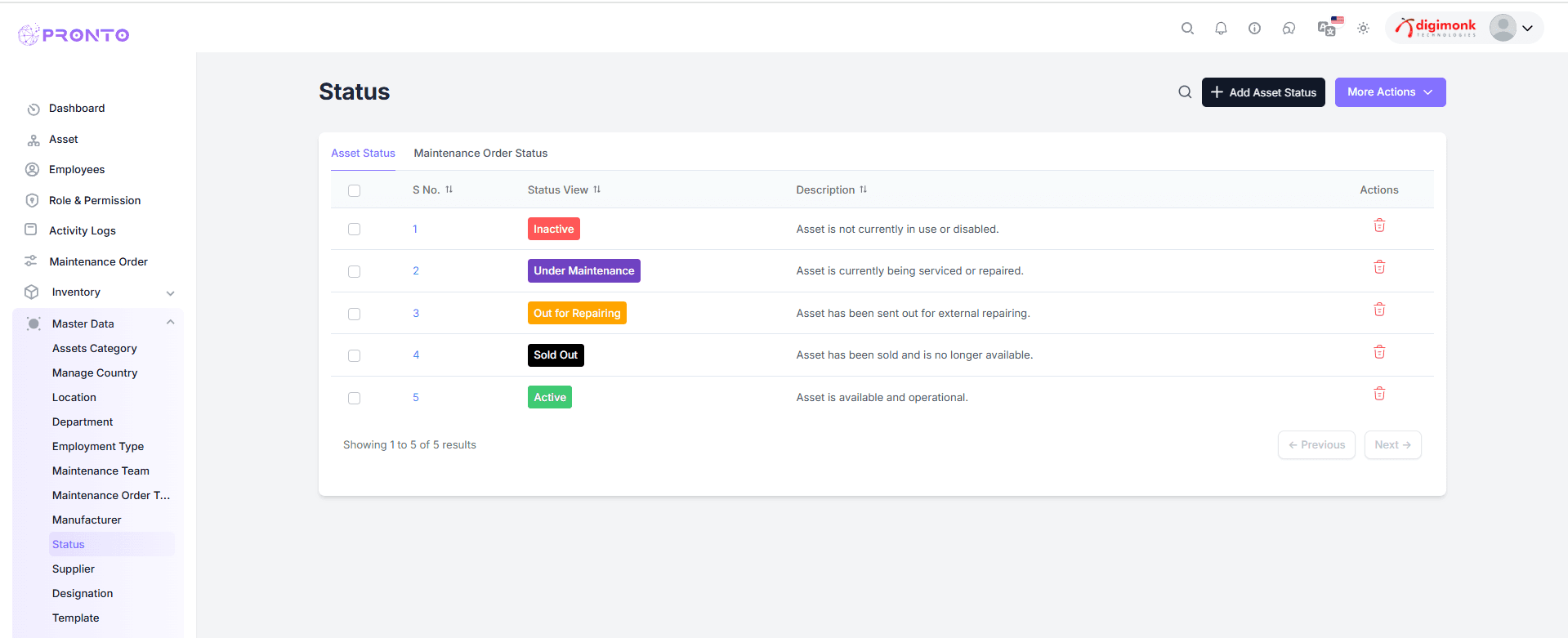The width and height of the screenshot is (1568, 638).
Task: Toggle the light theme sun icon
Action: pyautogui.click(x=1363, y=28)
